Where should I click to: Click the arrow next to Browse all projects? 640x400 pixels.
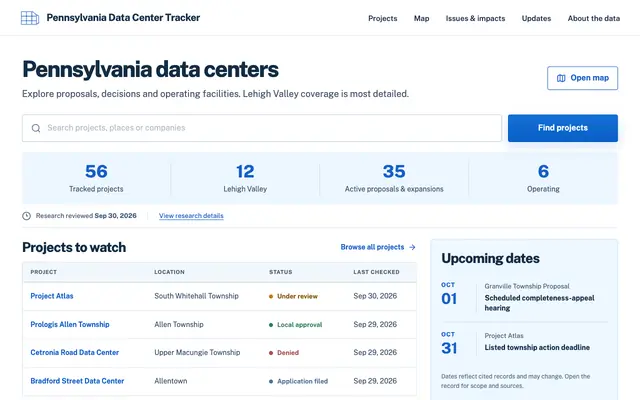[412, 247]
